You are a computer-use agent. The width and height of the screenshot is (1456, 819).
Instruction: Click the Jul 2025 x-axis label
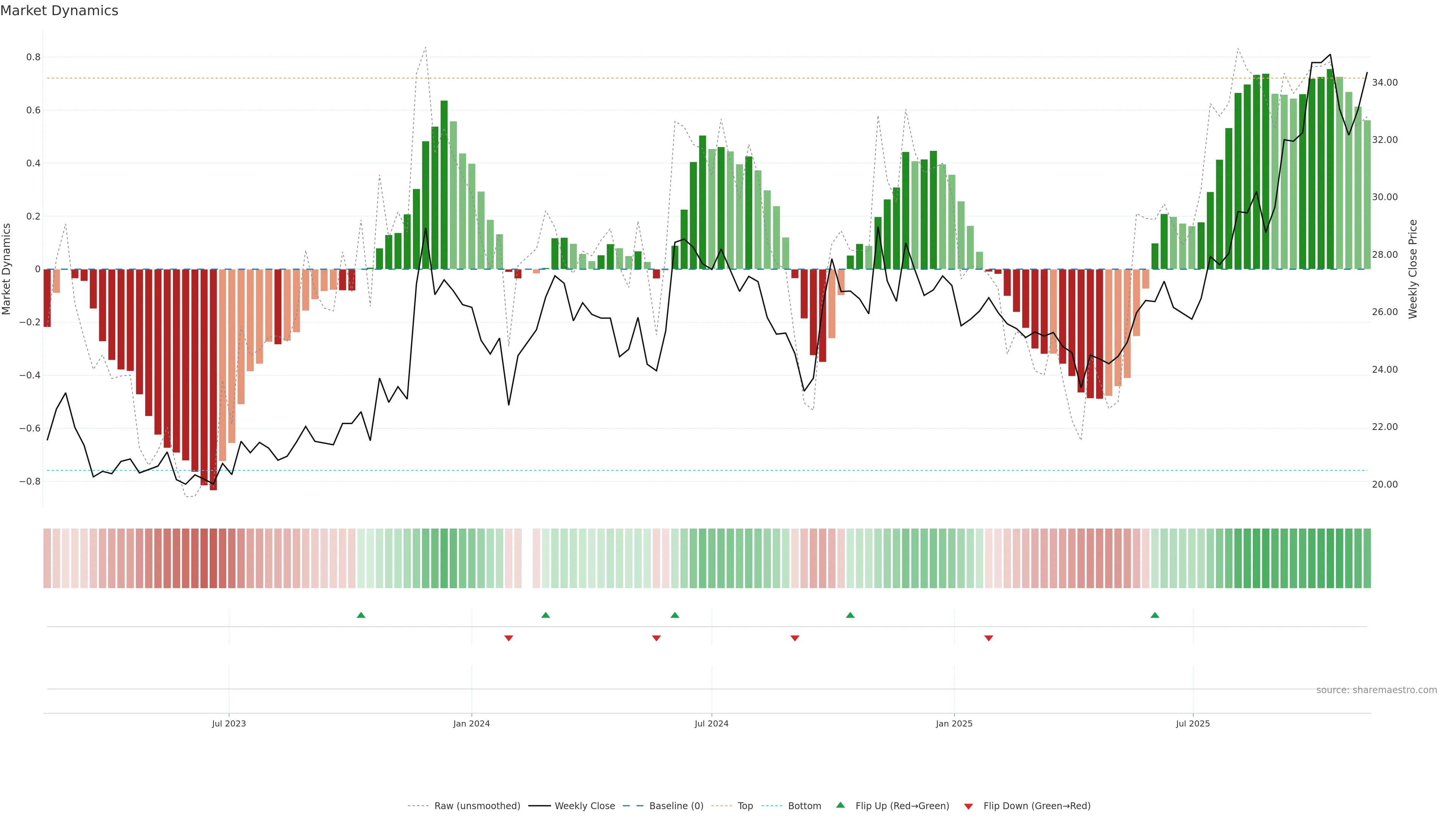click(1192, 724)
